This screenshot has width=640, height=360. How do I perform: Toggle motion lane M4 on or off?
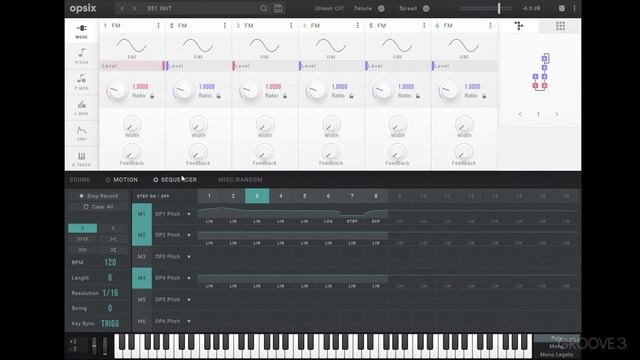coord(142,278)
